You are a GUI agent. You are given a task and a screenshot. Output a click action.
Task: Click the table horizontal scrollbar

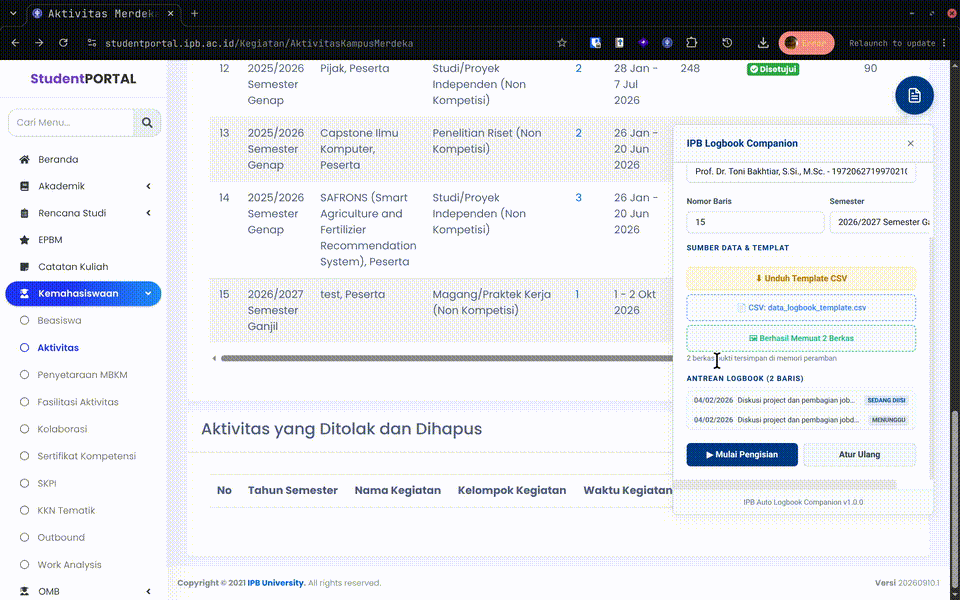446,358
